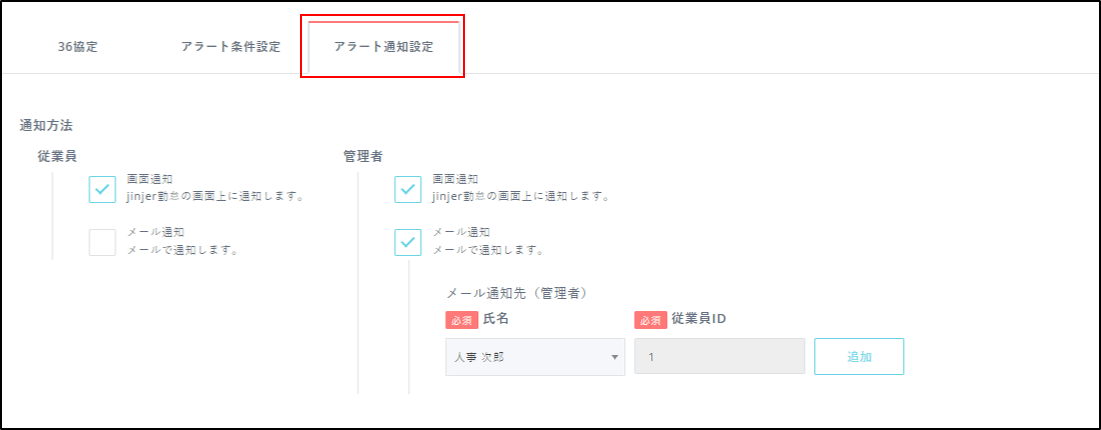
Task: Disable メール通知 checkbox under 管理者
Action: coord(408,242)
